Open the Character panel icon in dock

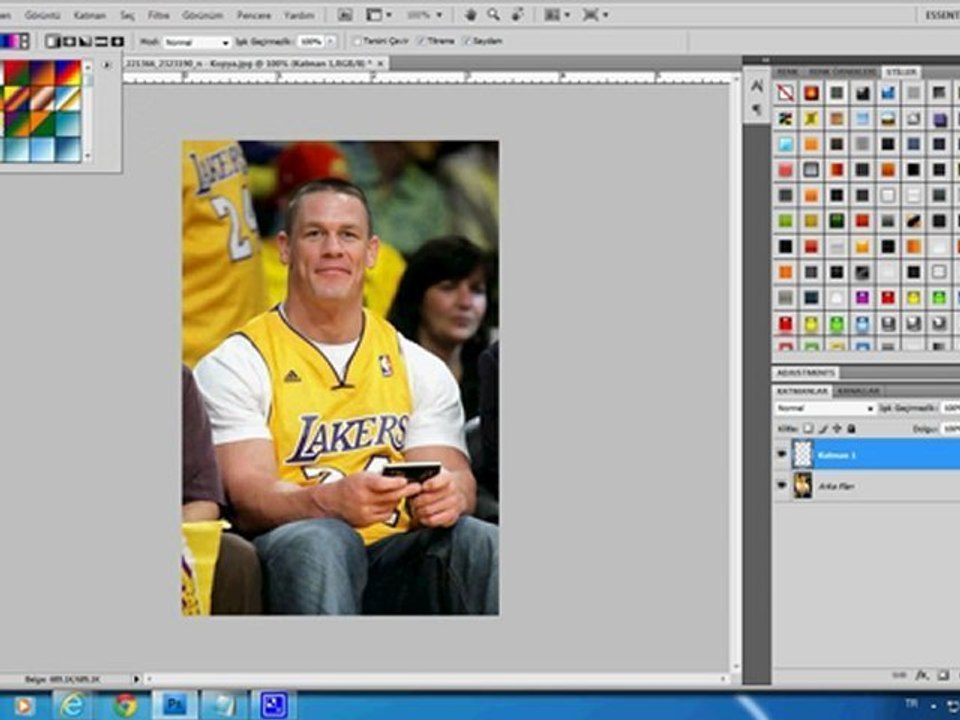(x=757, y=86)
